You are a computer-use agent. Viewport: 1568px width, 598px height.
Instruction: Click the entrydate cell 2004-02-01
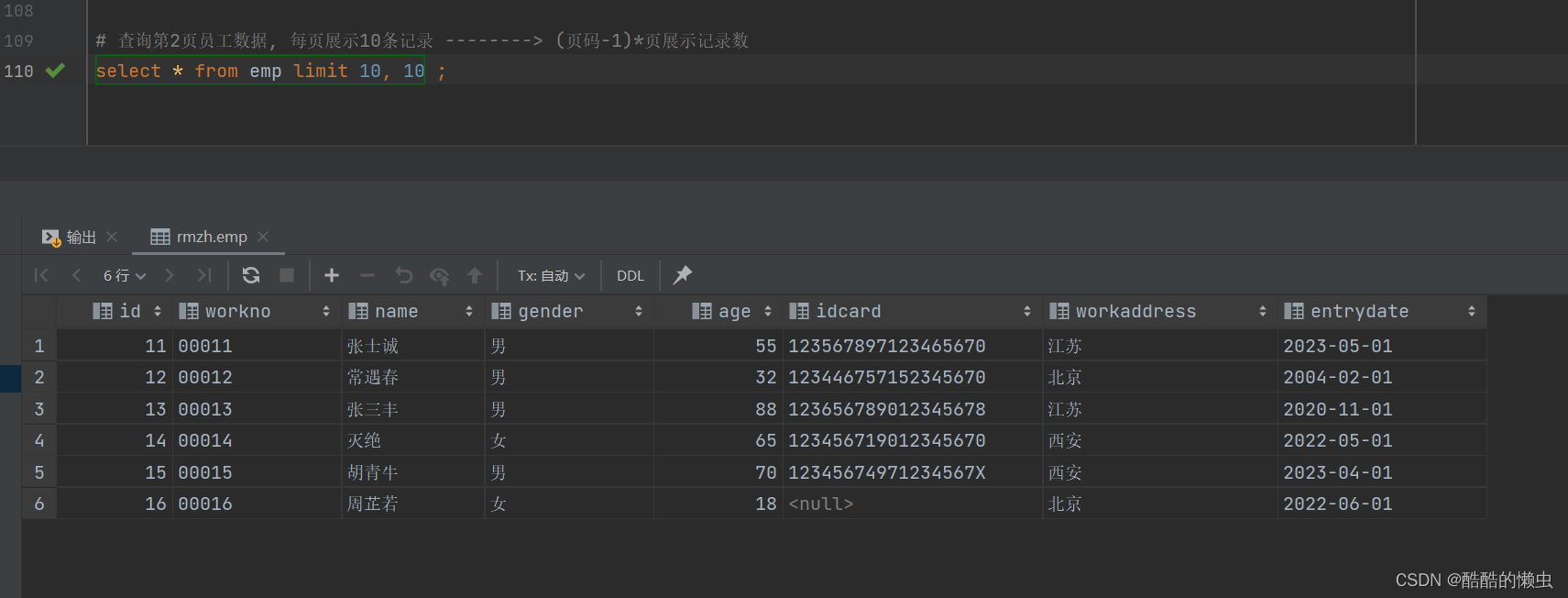(x=1382, y=377)
